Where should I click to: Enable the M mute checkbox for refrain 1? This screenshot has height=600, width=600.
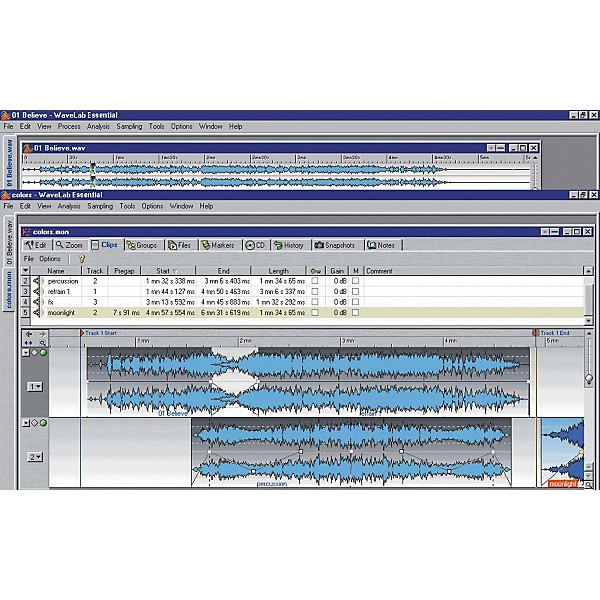(355, 292)
